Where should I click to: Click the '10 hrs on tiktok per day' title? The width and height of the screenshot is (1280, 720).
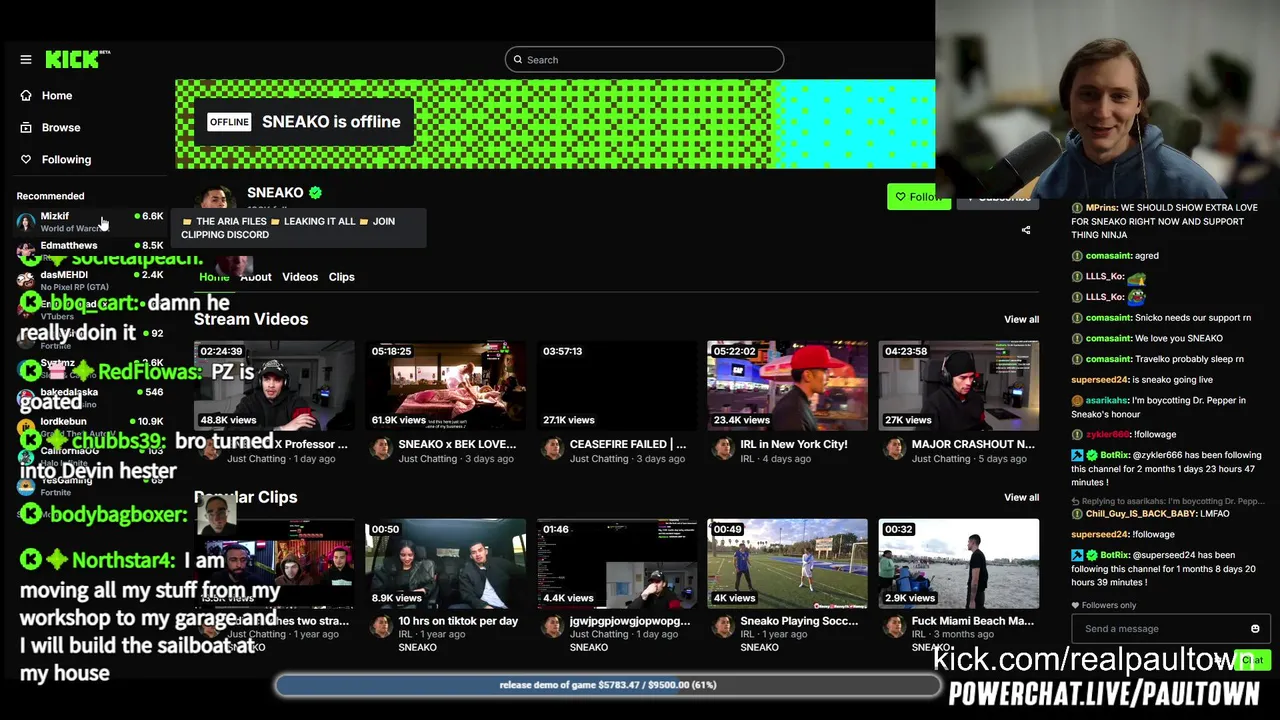458,621
